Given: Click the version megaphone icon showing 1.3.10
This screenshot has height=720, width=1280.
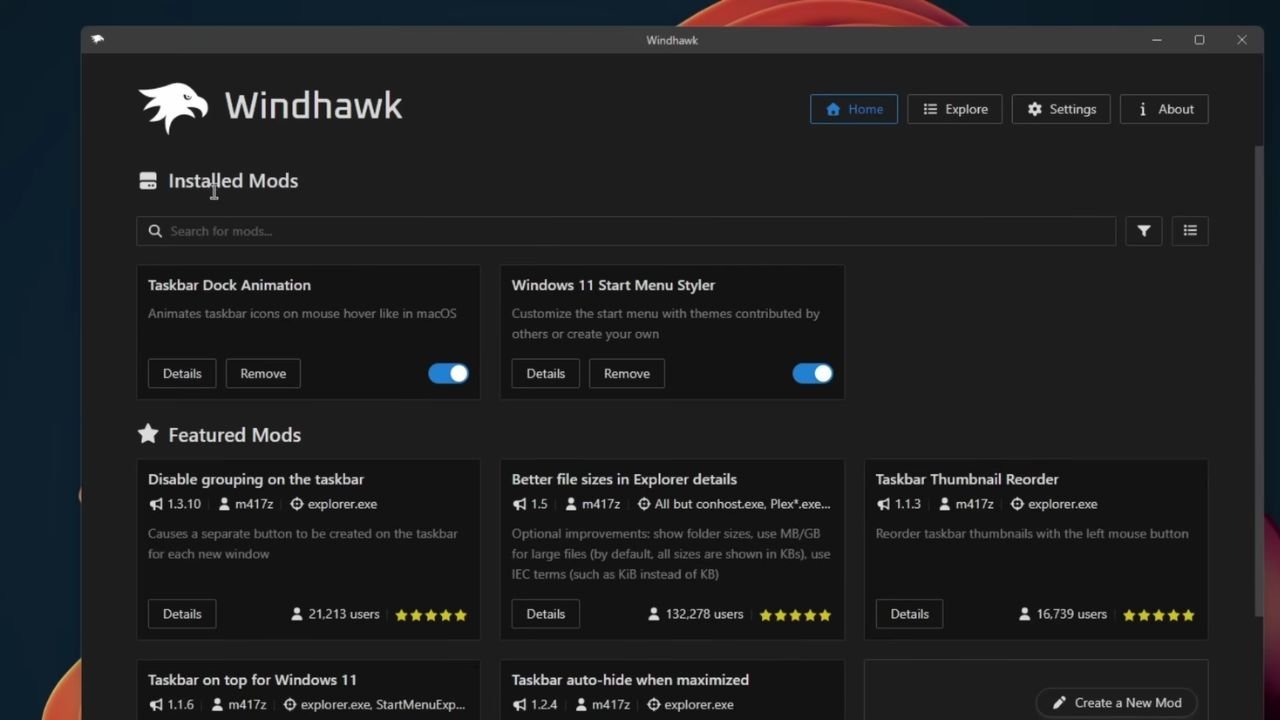Looking at the screenshot, I should 155,504.
